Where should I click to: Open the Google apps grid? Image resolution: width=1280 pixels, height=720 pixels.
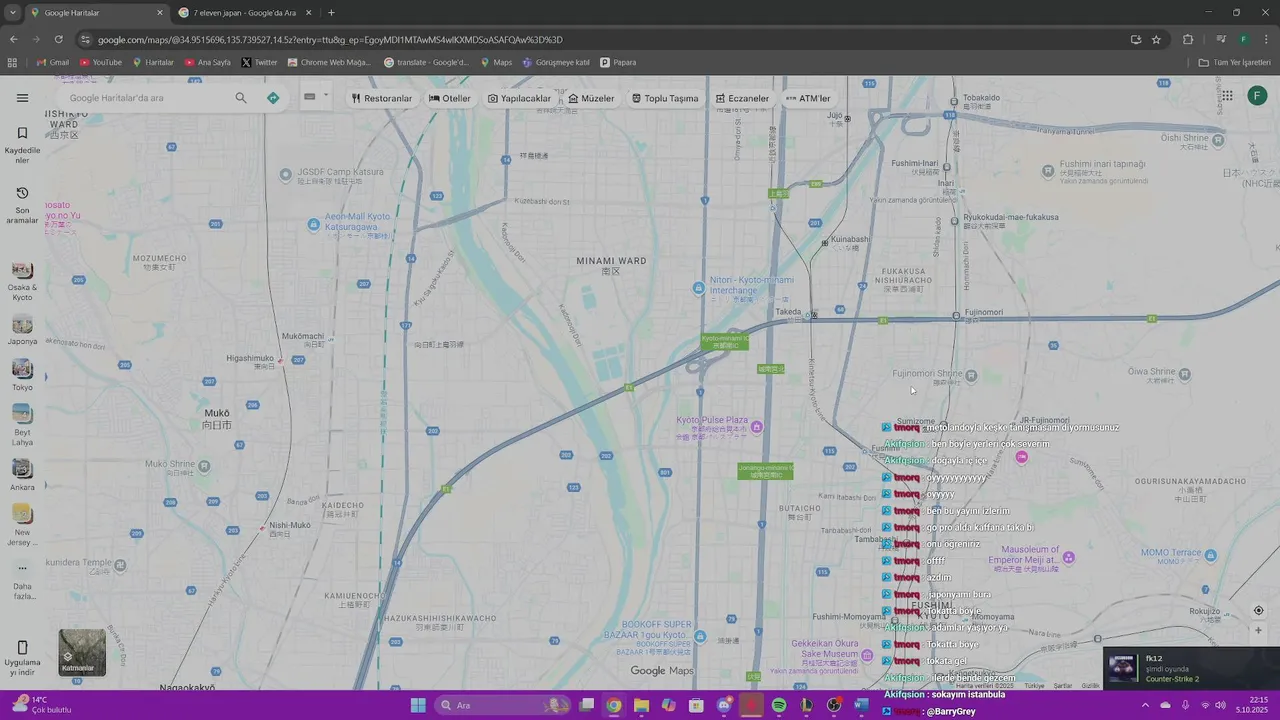click(x=1227, y=96)
